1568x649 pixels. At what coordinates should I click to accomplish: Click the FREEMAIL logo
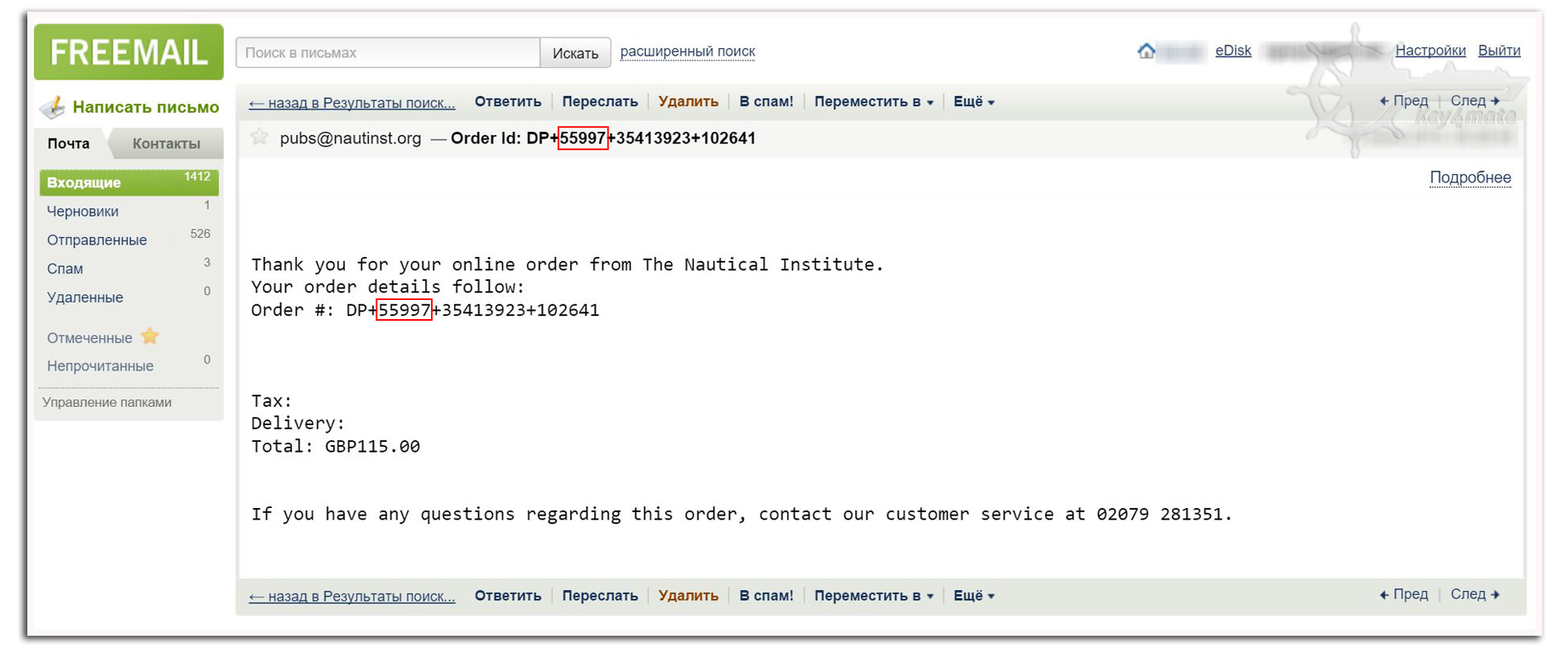click(x=128, y=52)
